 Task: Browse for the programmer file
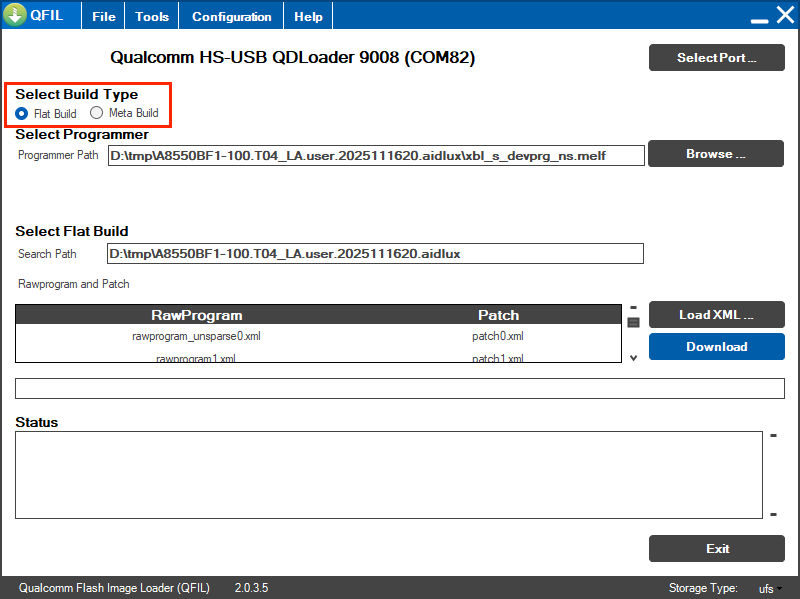click(716, 154)
